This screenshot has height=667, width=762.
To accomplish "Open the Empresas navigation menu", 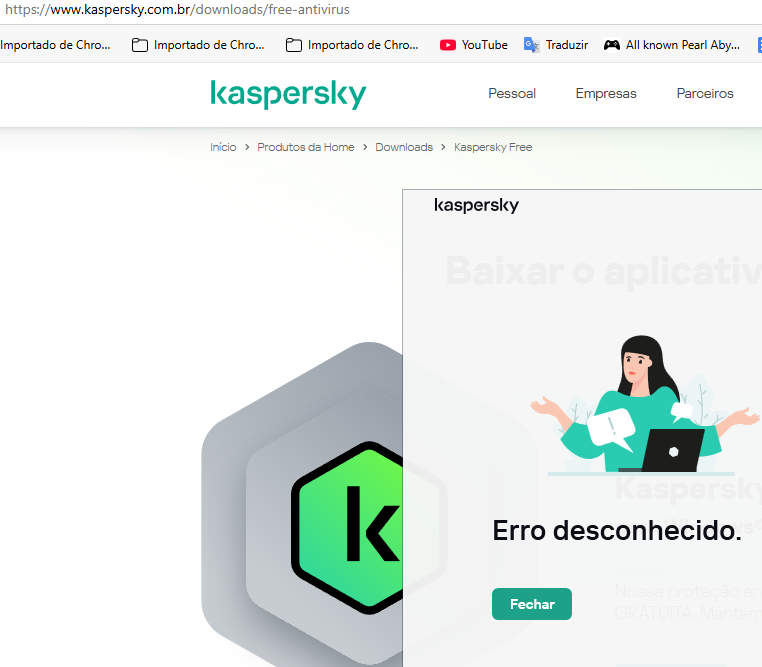I will [x=606, y=93].
